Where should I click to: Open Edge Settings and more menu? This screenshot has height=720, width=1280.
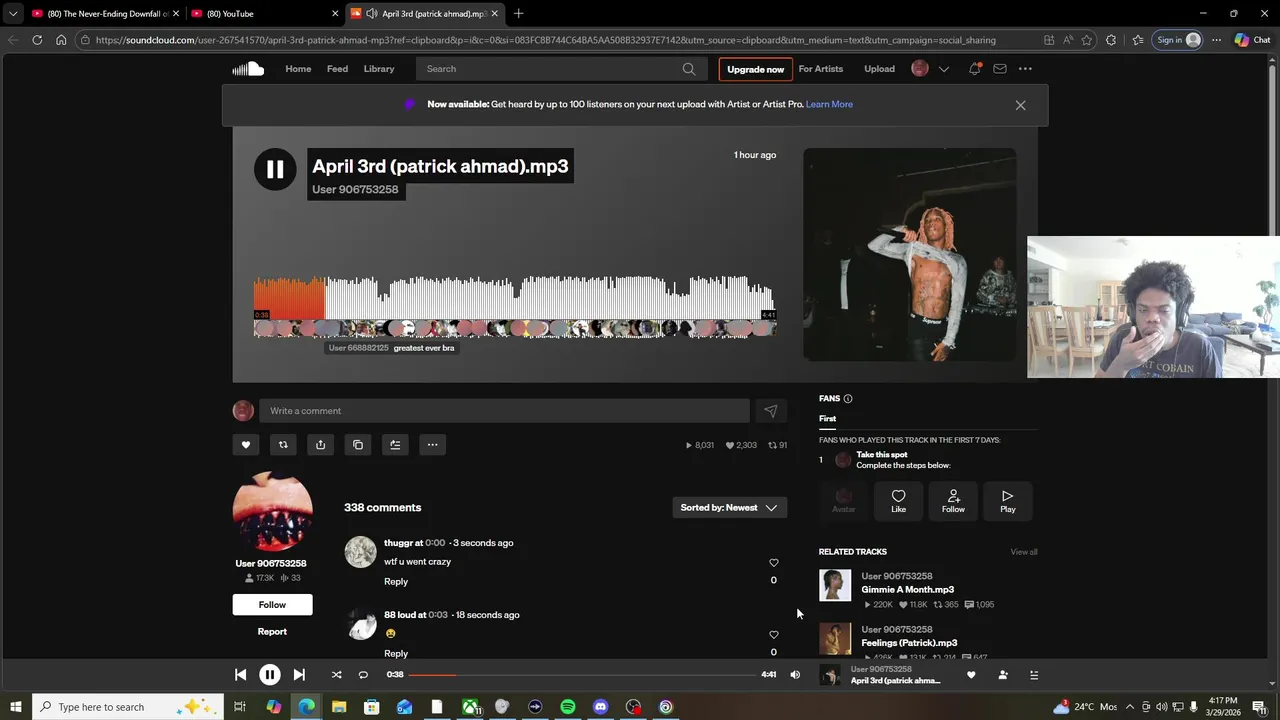pyautogui.click(x=1216, y=40)
